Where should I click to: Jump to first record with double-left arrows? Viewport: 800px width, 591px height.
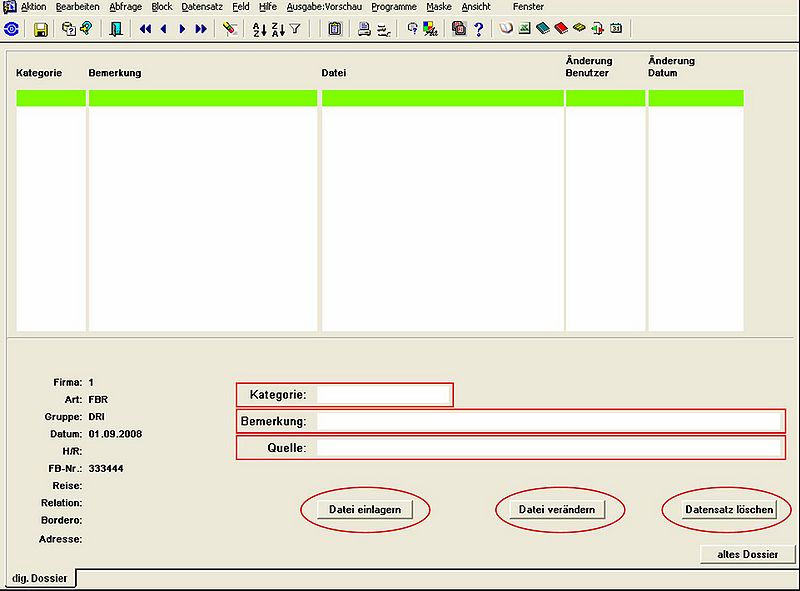(x=145, y=29)
